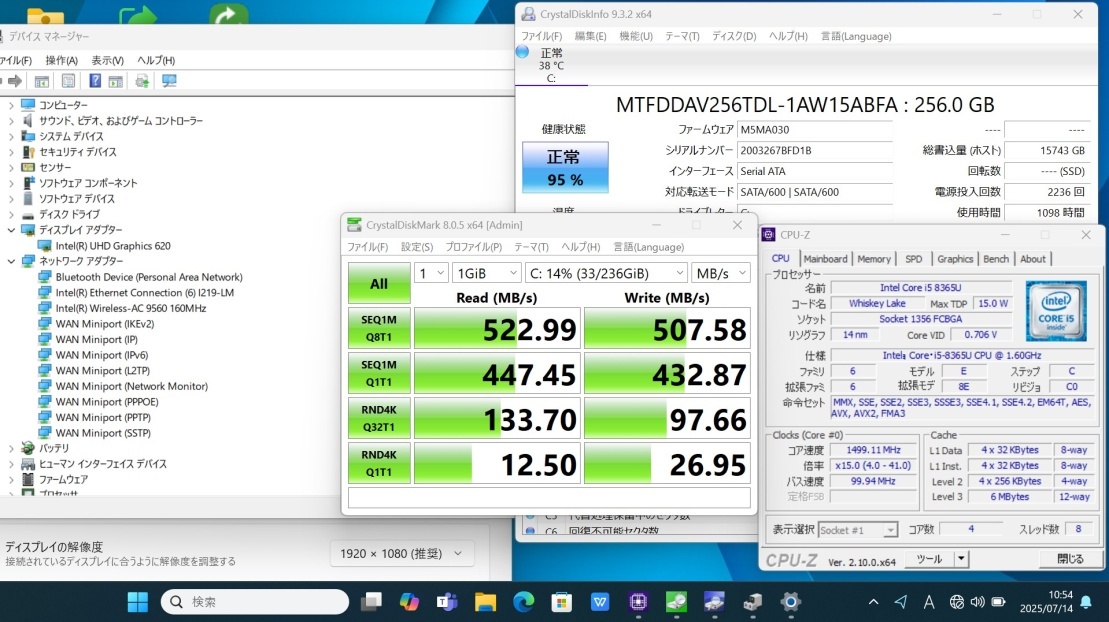Switch to the Bench tab in CPU-Z
Viewport: 1109px width, 622px height.
click(x=996, y=259)
